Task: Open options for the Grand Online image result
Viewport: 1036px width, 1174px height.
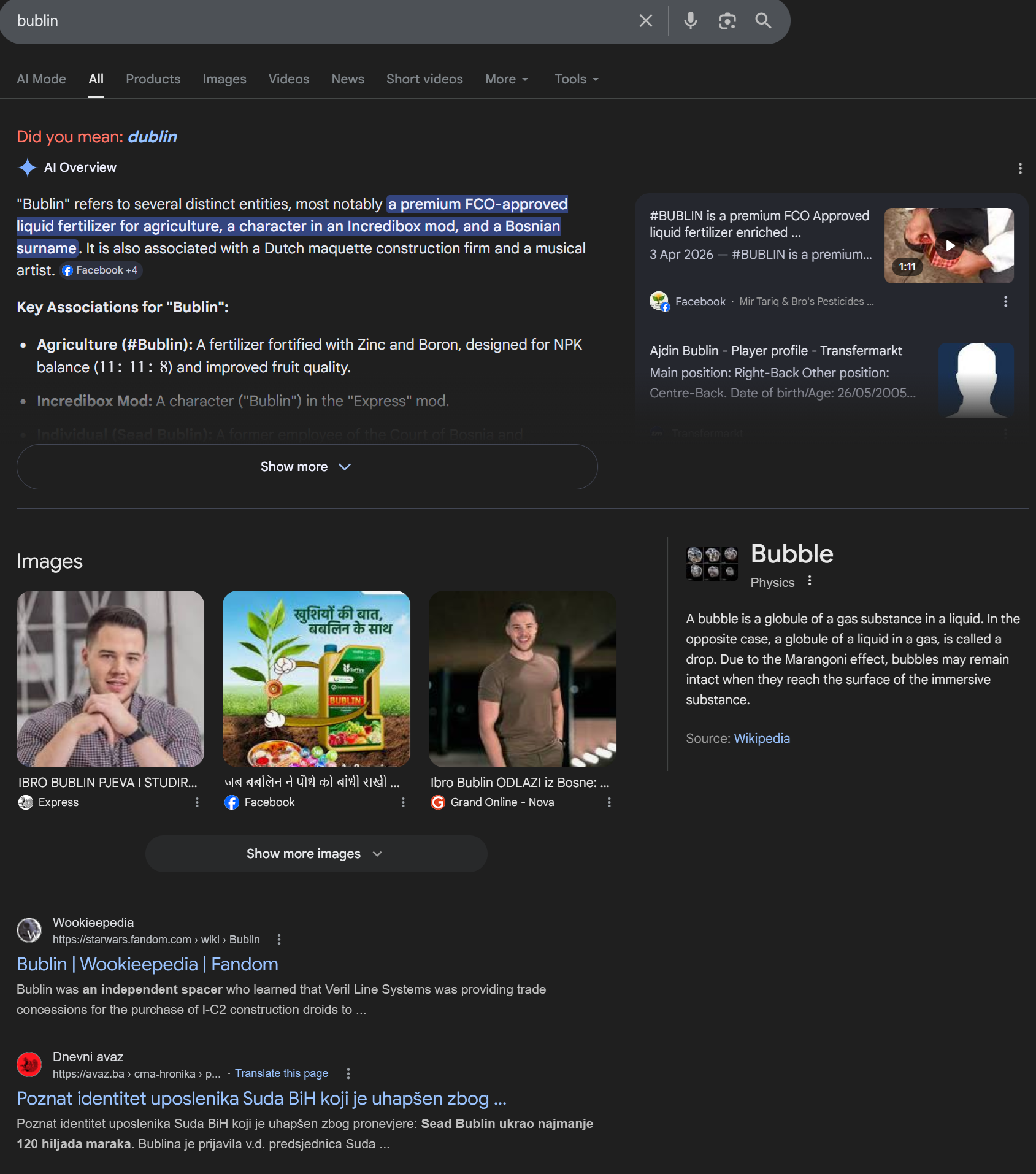Action: [609, 802]
